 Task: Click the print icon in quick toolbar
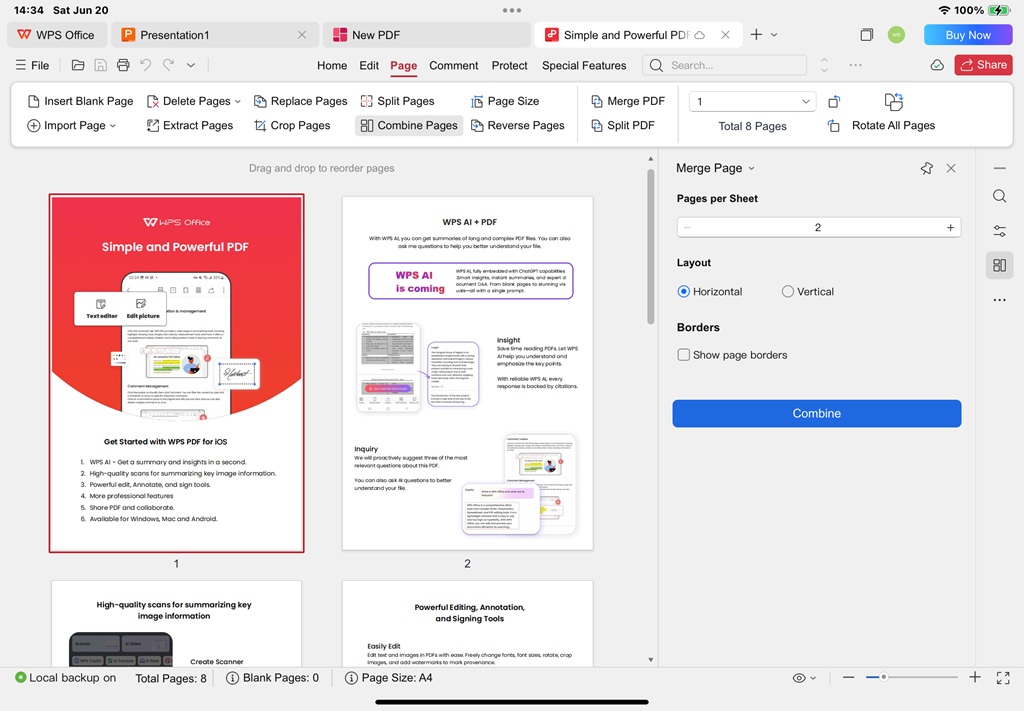pyautogui.click(x=123, y=65)
